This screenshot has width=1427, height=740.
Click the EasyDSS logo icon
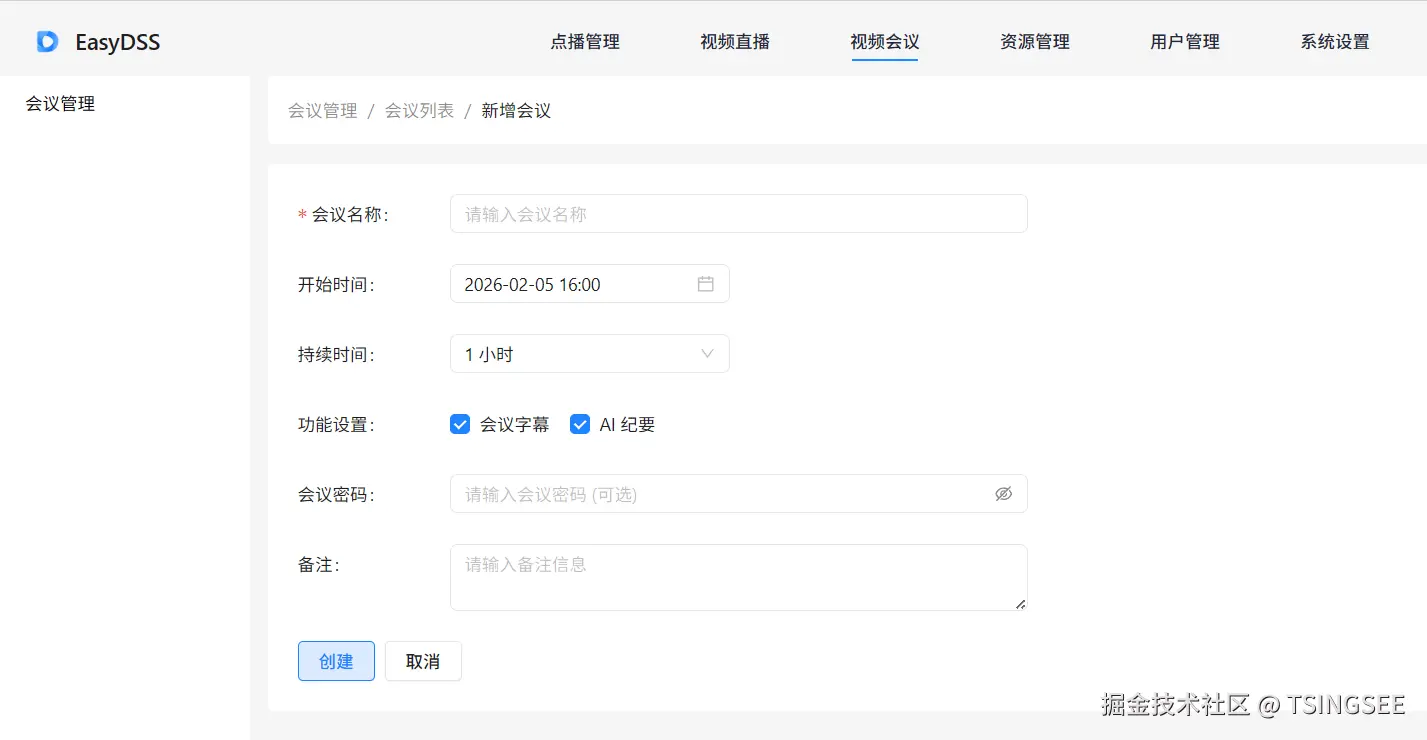coord(47,42)
